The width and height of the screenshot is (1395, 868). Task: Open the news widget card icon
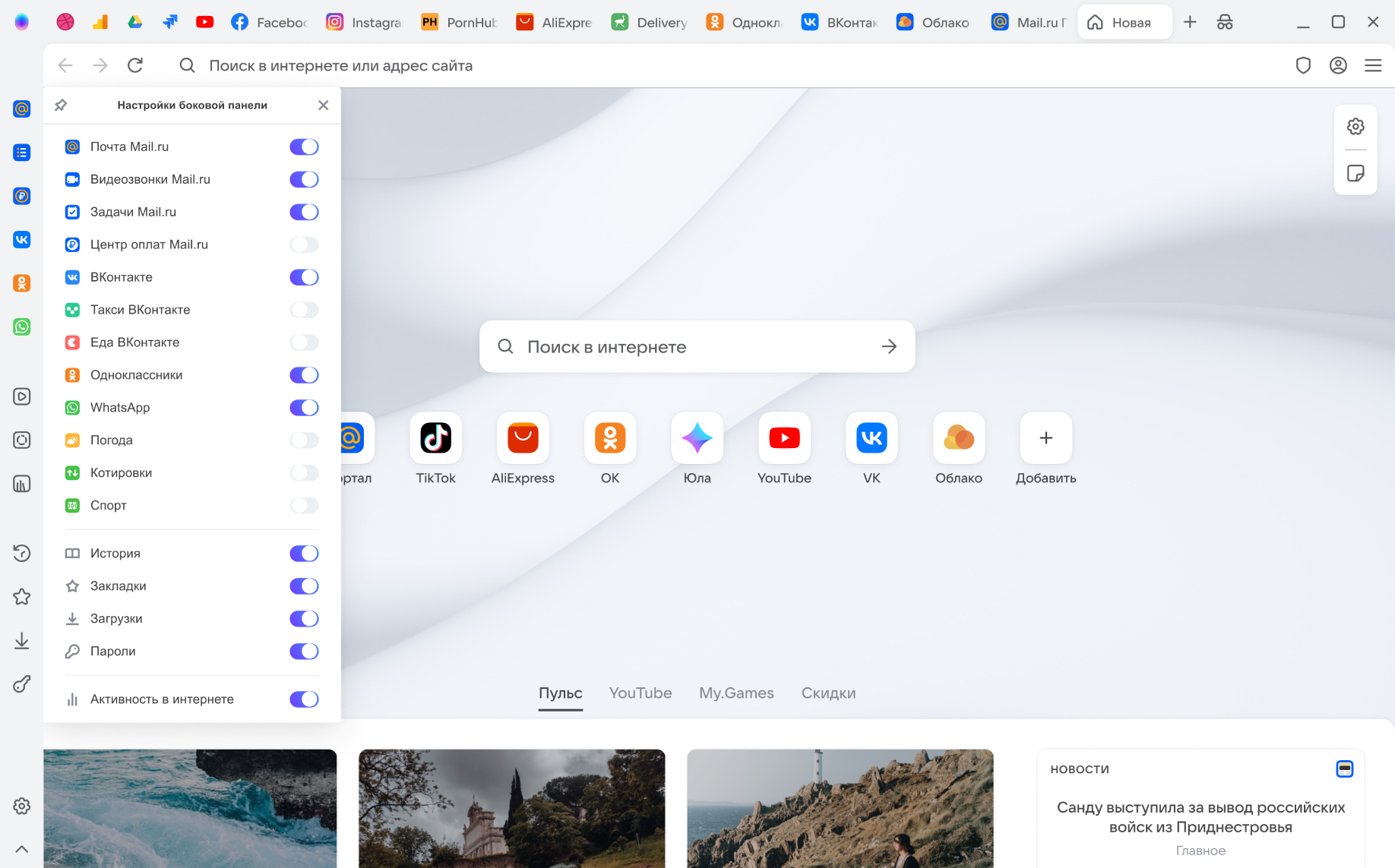pyautogui.click(x=1344, y=769)
